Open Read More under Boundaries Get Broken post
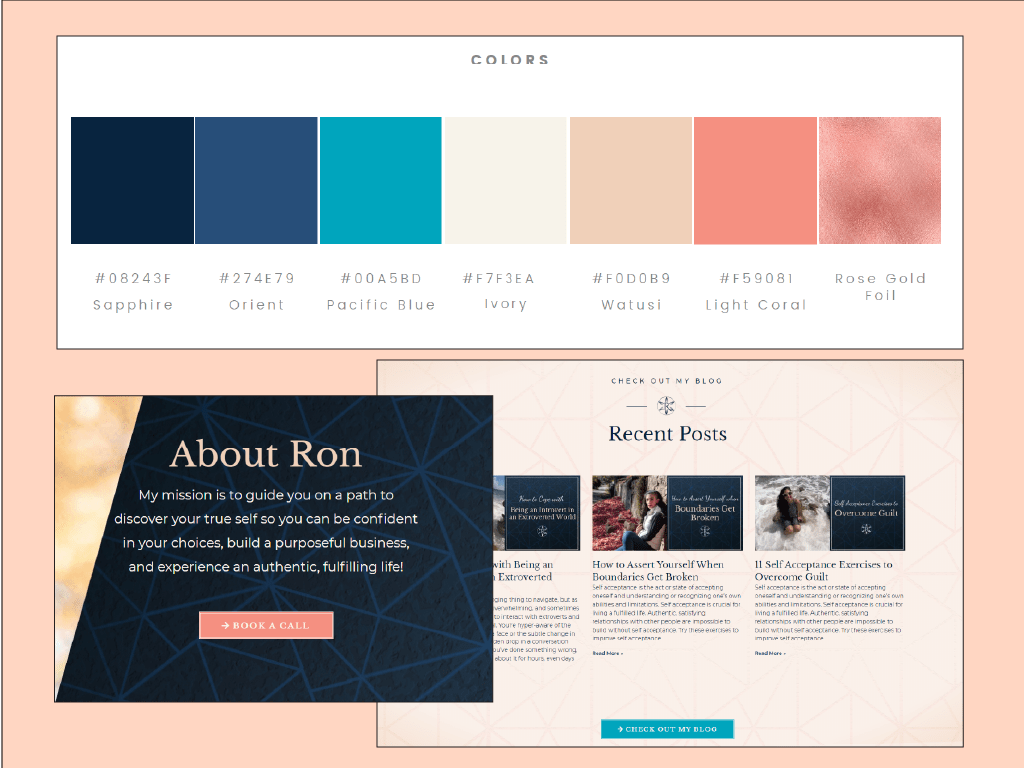Image resolution: width=1024 pixels, height=768 pixels. tap(607, 653)
